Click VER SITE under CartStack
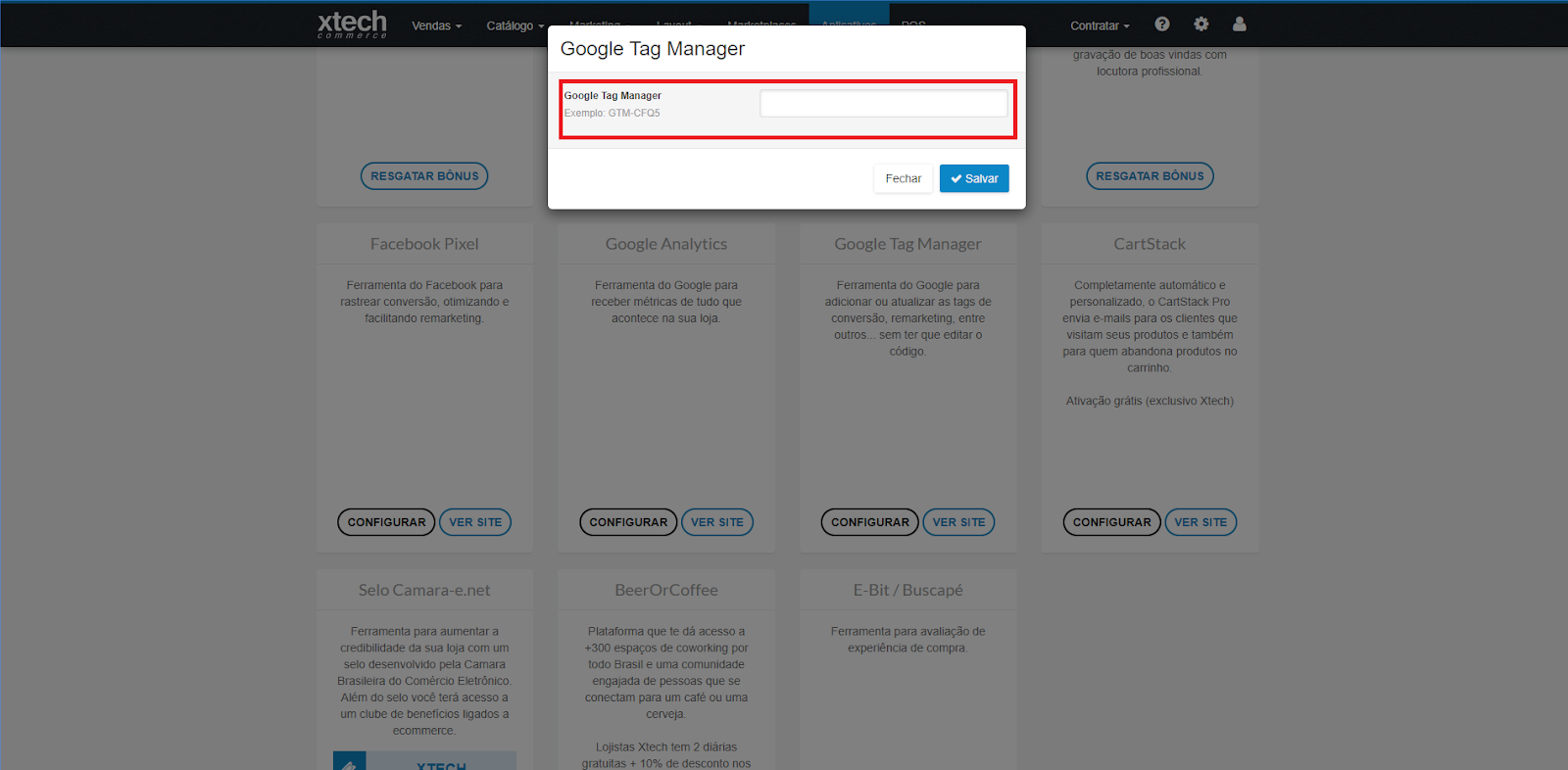 pyautogui.click(x=1200, y=522)
